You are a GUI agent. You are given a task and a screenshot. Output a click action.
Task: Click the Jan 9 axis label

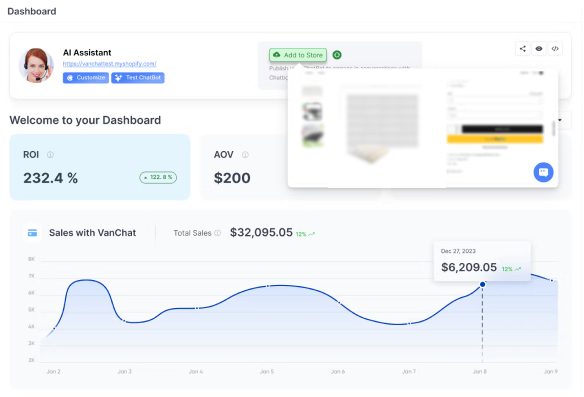(550, 371)
